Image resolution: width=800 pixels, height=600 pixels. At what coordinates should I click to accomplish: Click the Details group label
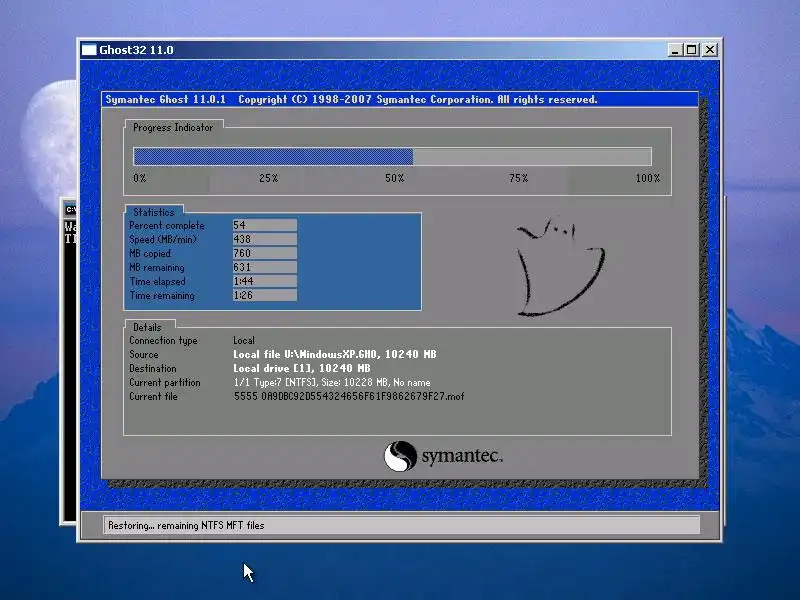point(147,327)
